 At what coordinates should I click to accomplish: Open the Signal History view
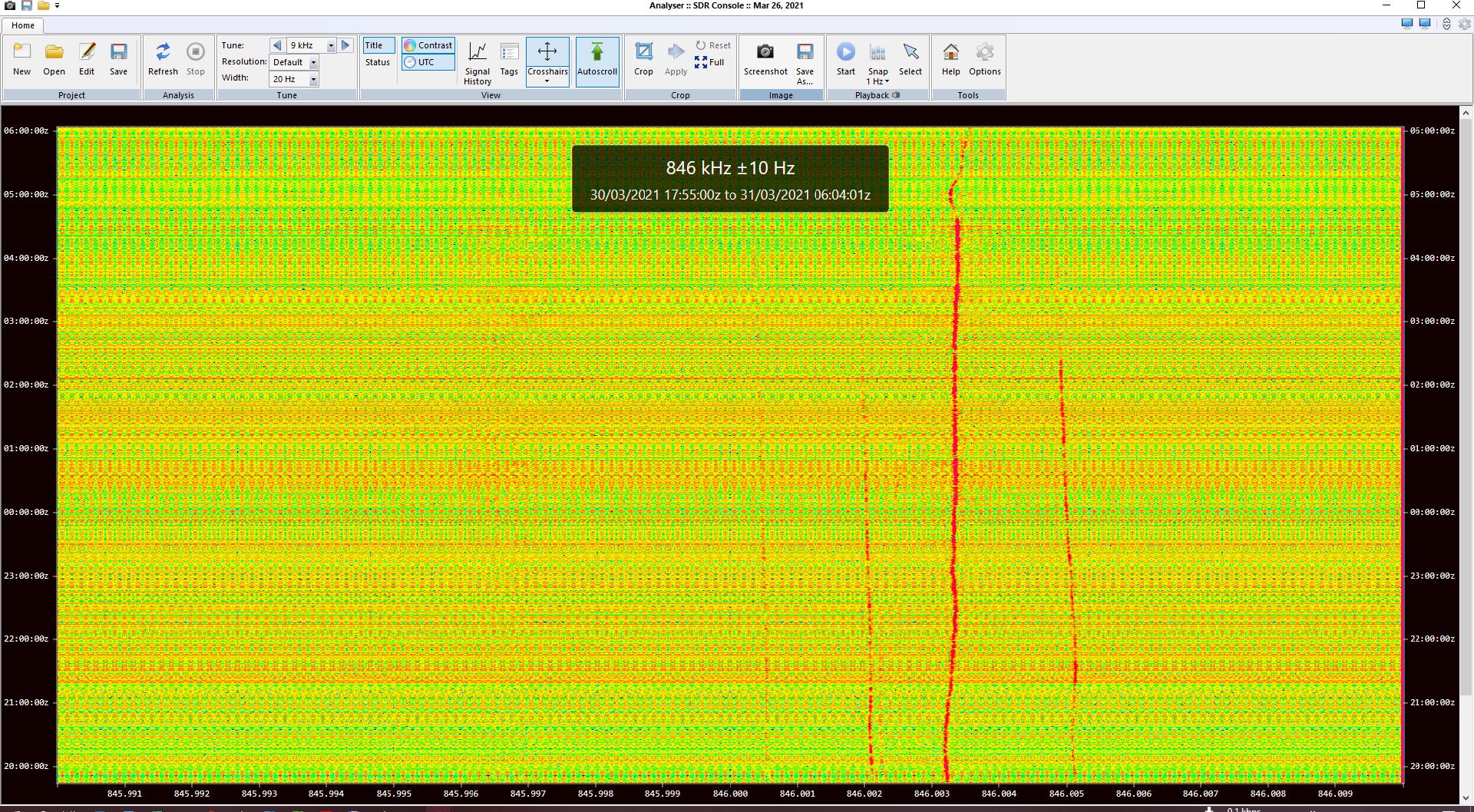click(477, 61)
